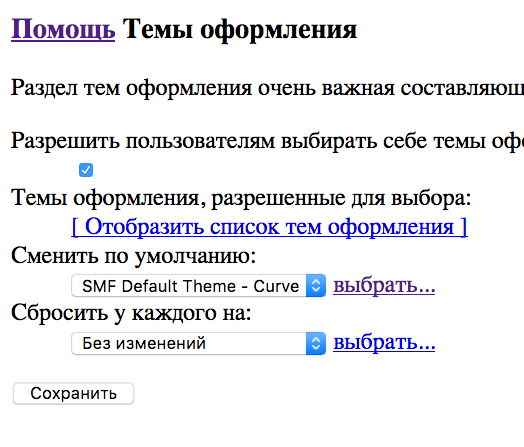
Task: Click opening bracket of the theme list link
Action: pyautogui.click(x=76, y=227)
